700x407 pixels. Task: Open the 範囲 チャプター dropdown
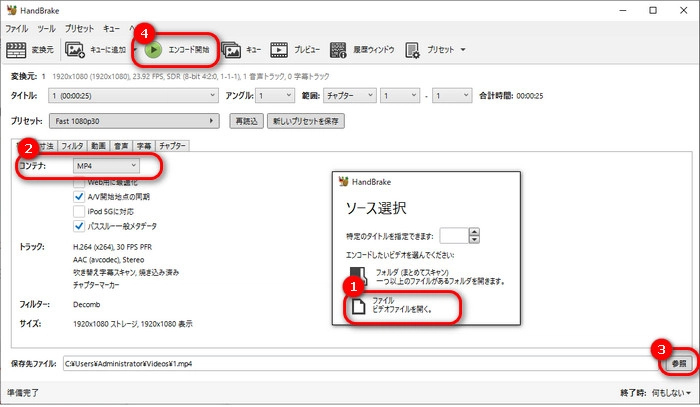click(x=350, y=96)
